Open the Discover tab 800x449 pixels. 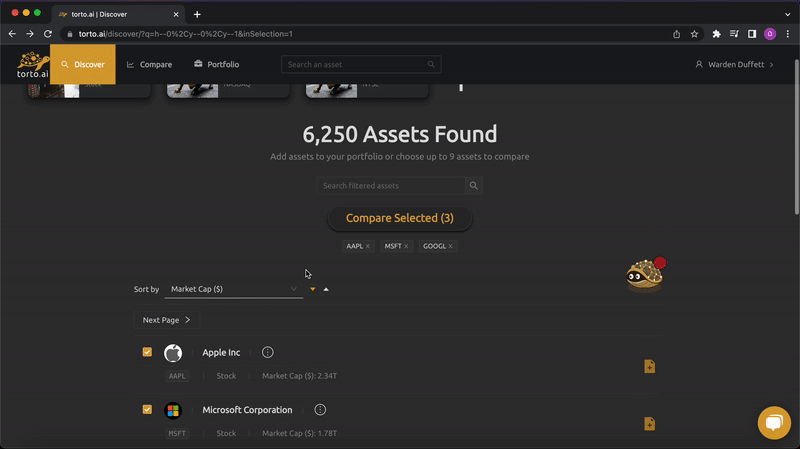[x=83, y=64]
